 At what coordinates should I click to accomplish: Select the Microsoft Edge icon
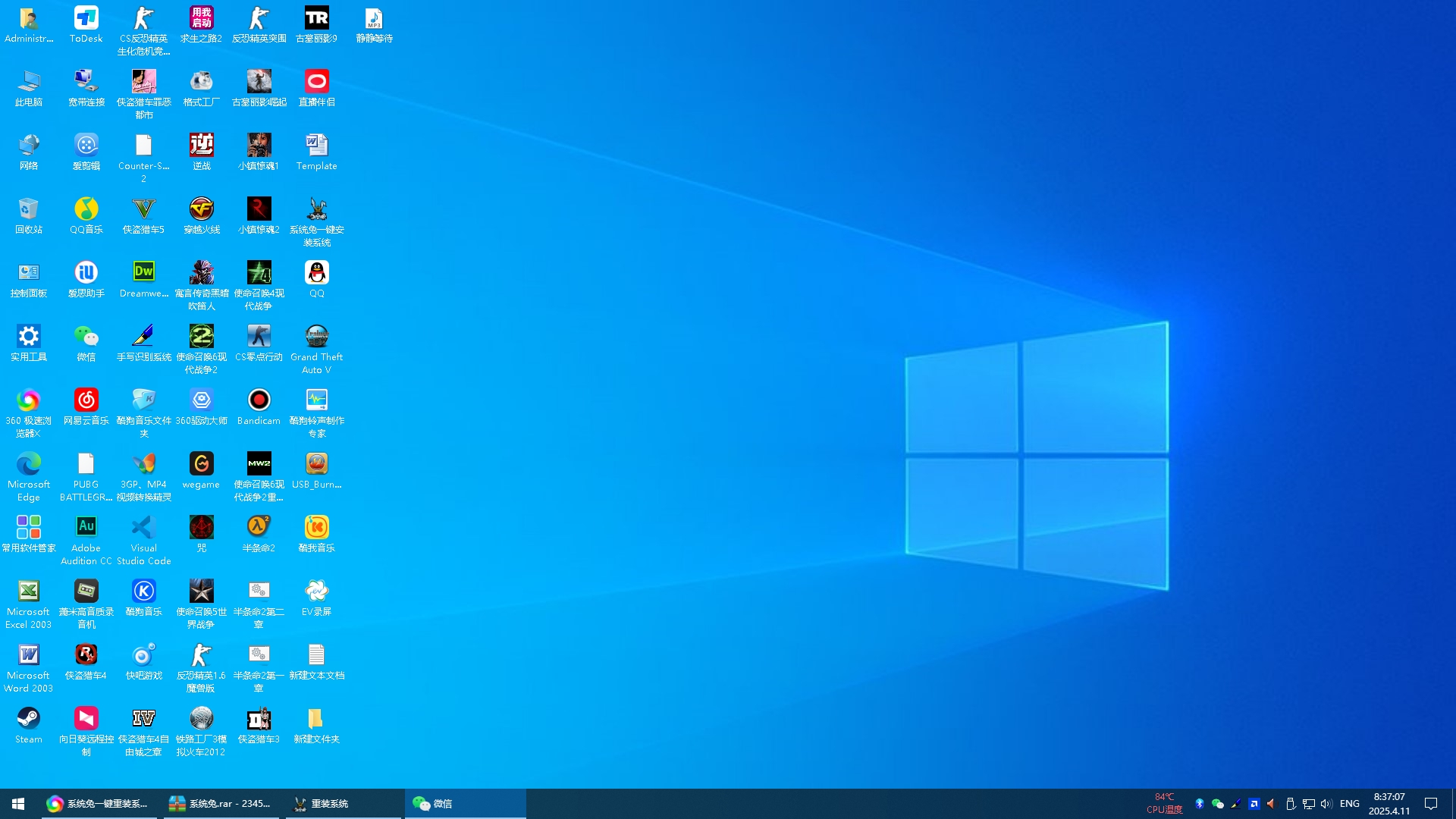pos(28,464)
